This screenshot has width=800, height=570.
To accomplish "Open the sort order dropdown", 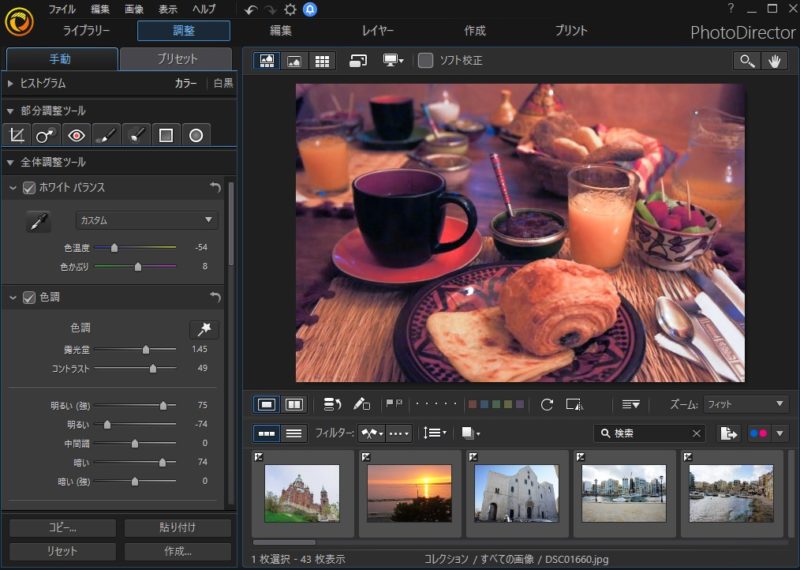I will click(x=434, y=433).
